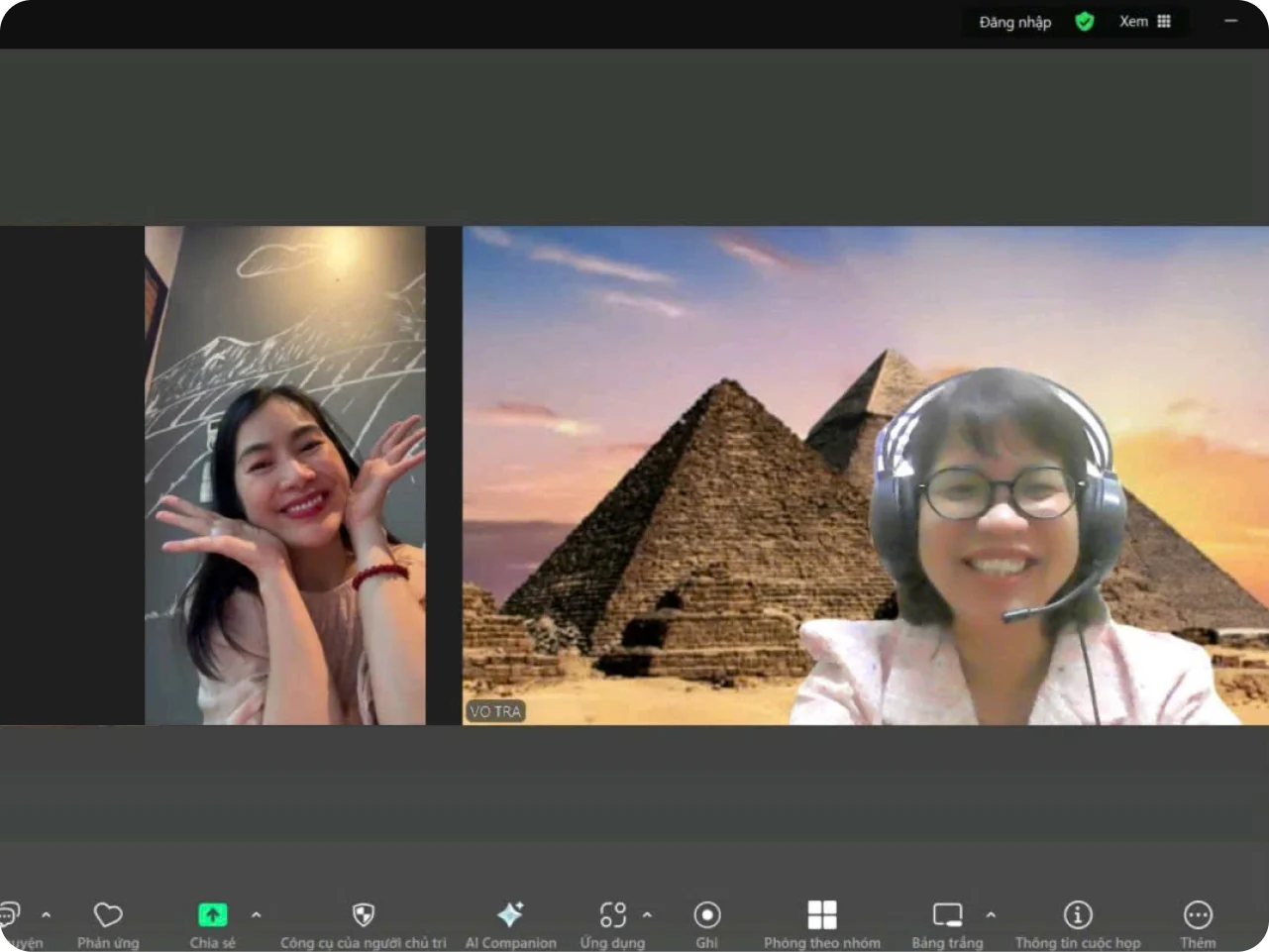
Task: Open the Ứng dụng apps icon
Action: coord(612,915)
